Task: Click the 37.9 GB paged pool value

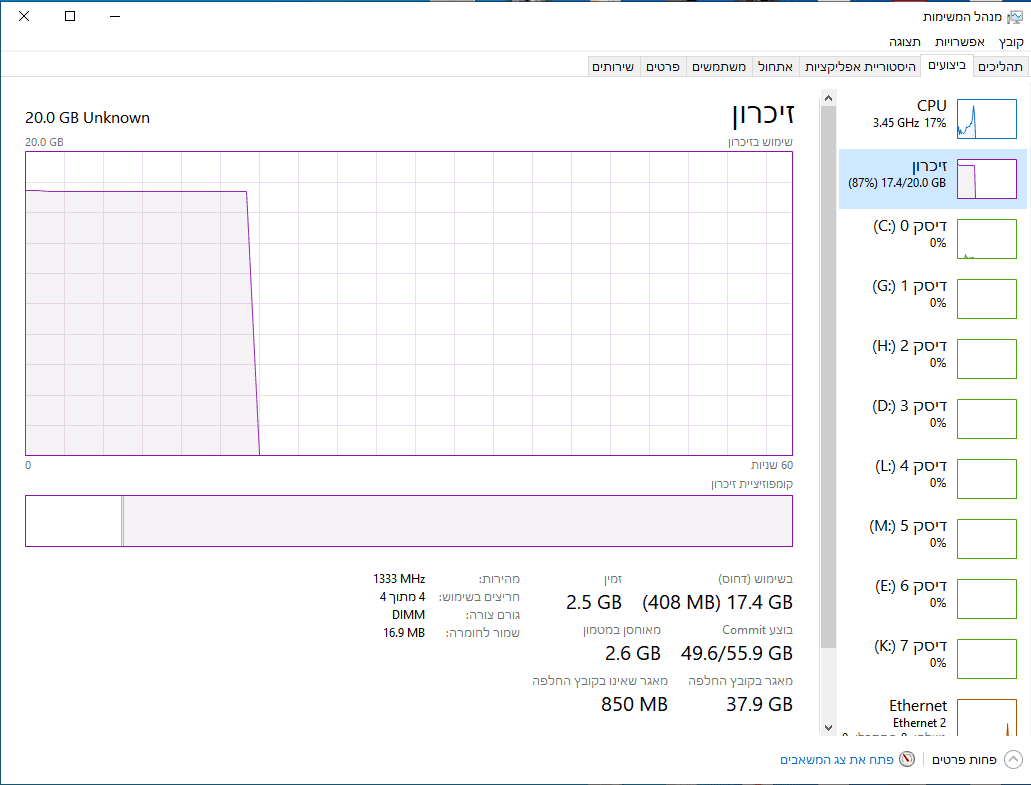Action: coord(759,705)
